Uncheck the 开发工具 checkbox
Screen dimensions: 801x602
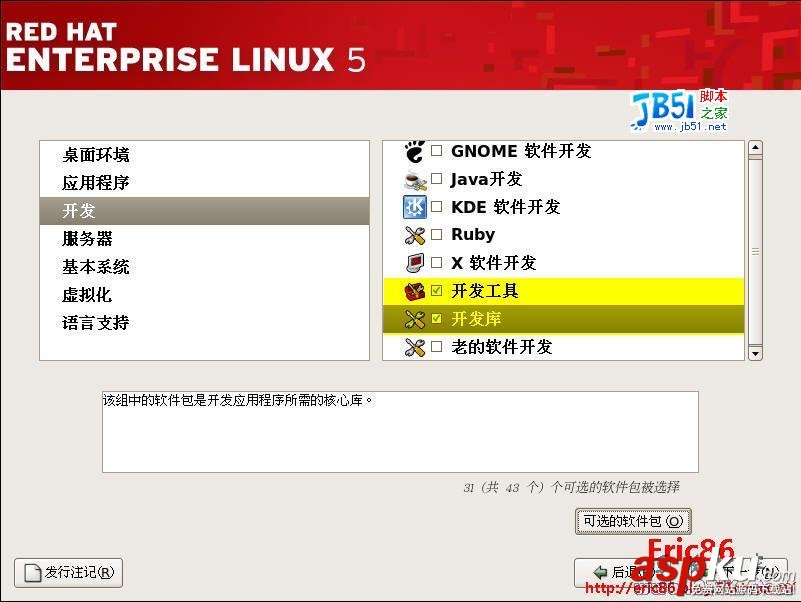pos(436,291)
